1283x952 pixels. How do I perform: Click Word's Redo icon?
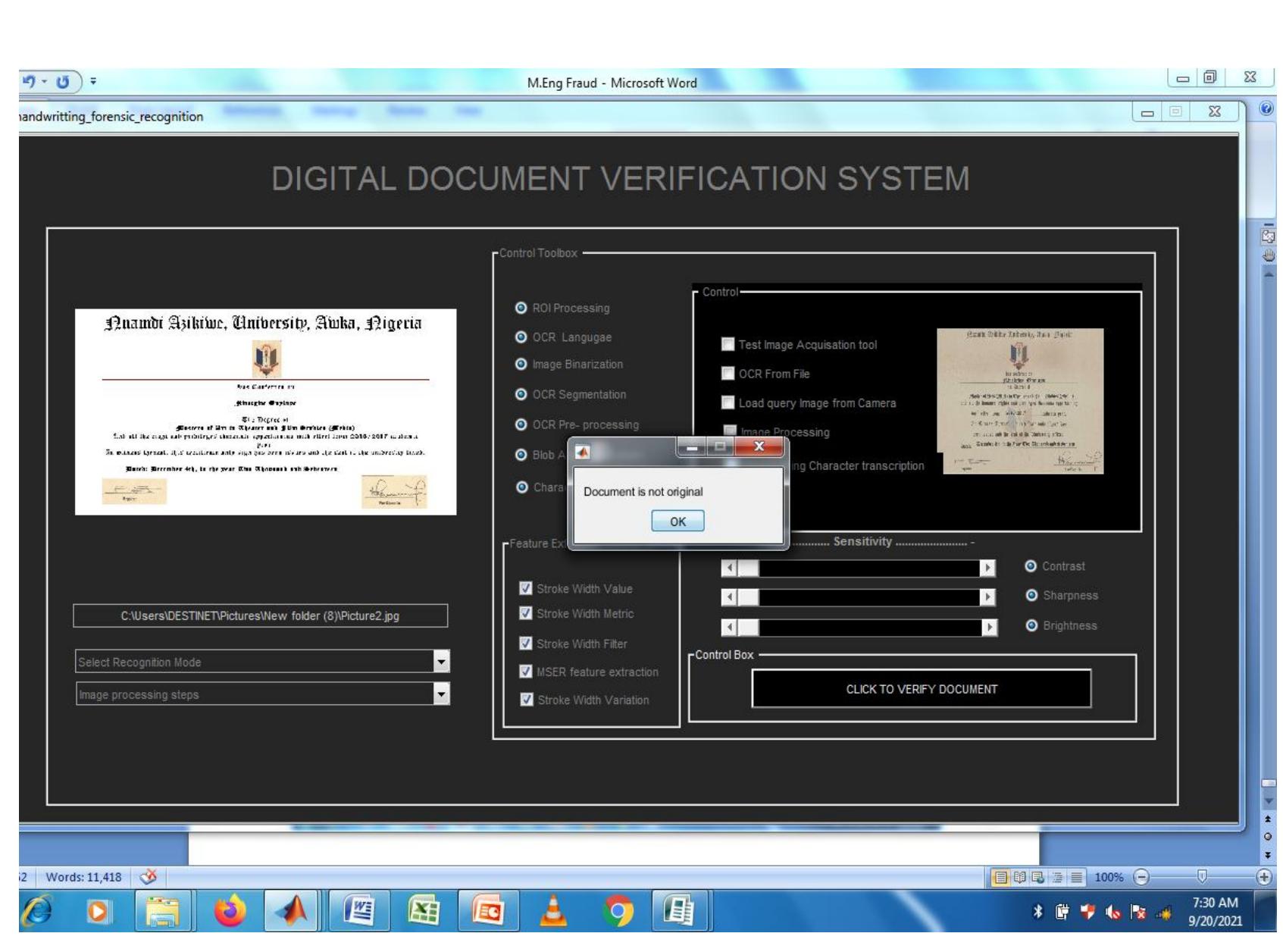[x=63, y=80]
